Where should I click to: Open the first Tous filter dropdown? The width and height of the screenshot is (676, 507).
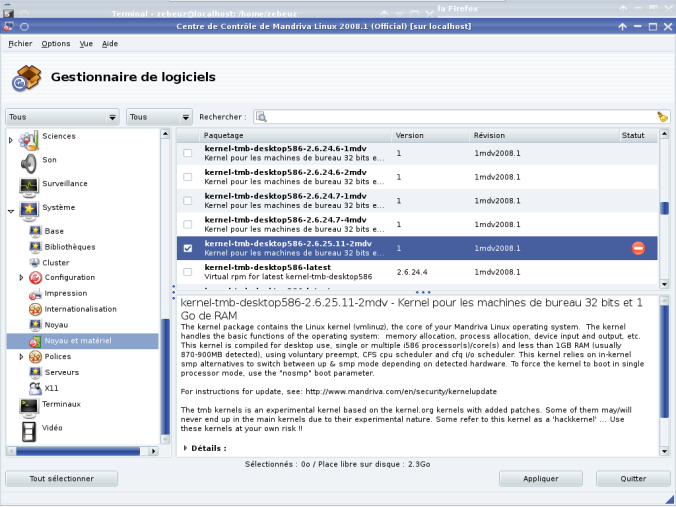point(62,117)
